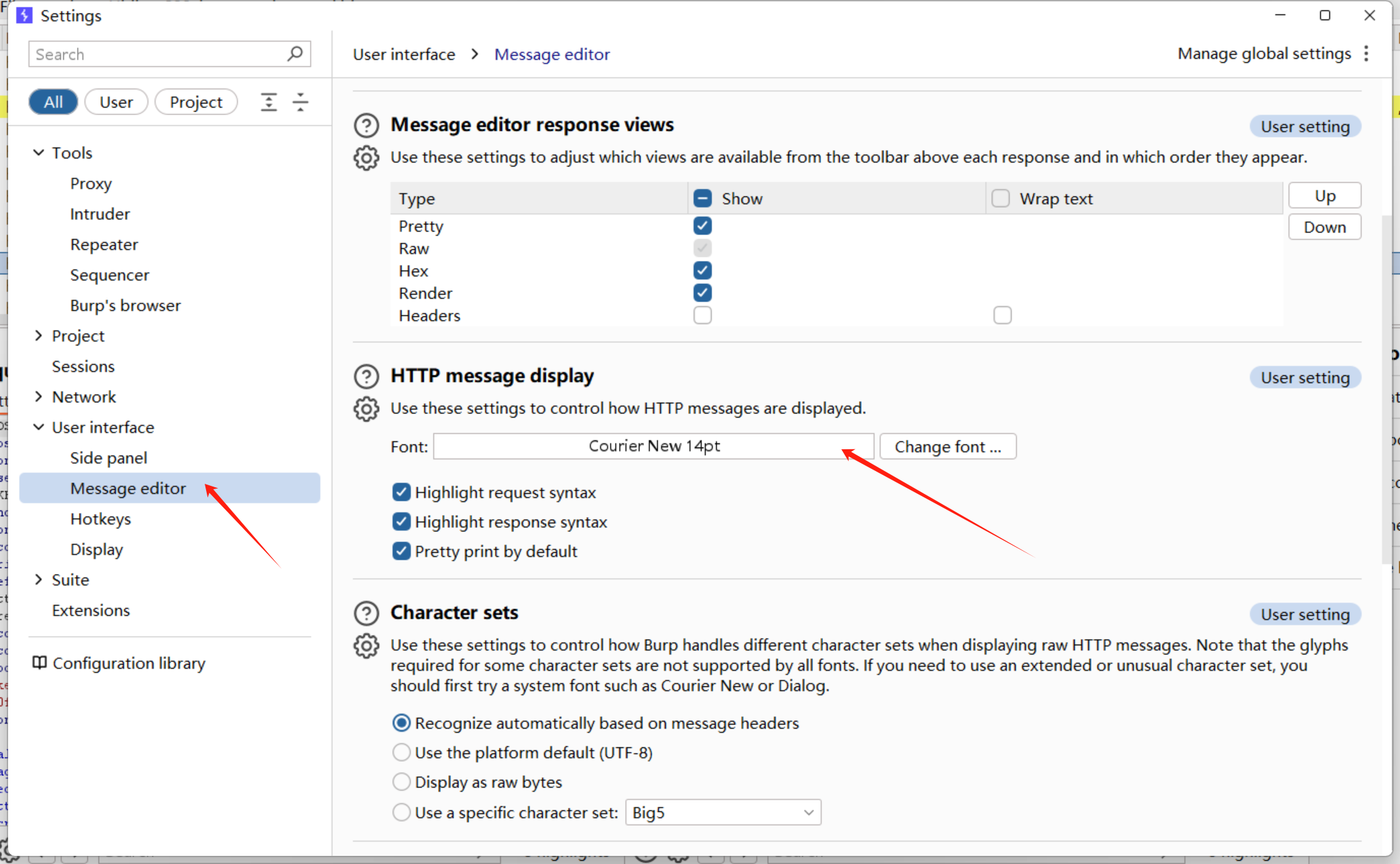1400x864 pixels.
Task: Uncheck Highlight request syntax
Action: tap(401, 492)
